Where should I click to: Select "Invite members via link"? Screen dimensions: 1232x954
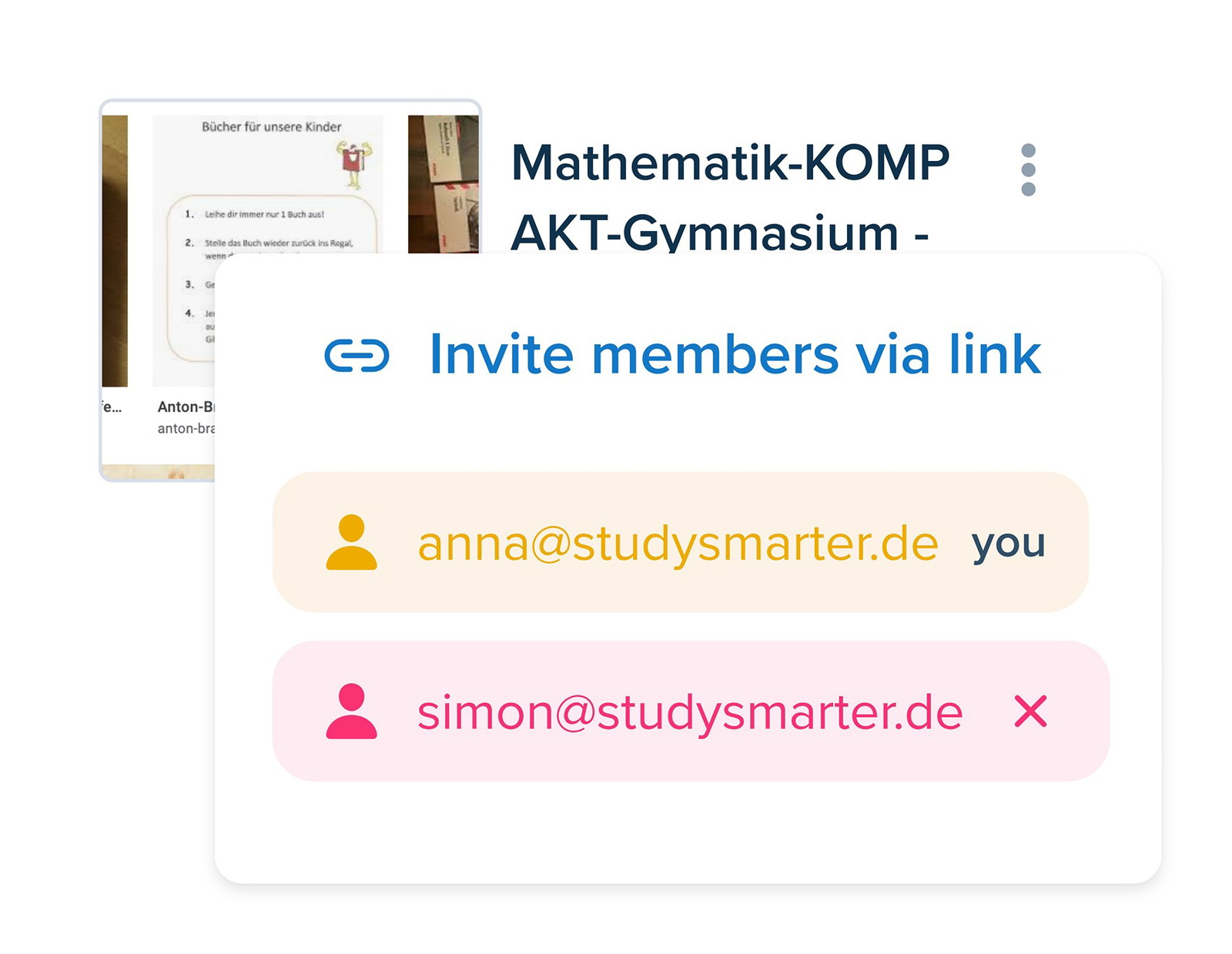[x=734, y=355]
